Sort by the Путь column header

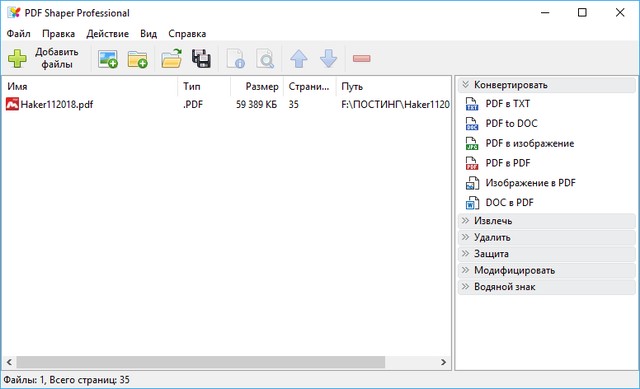(393, 87)
